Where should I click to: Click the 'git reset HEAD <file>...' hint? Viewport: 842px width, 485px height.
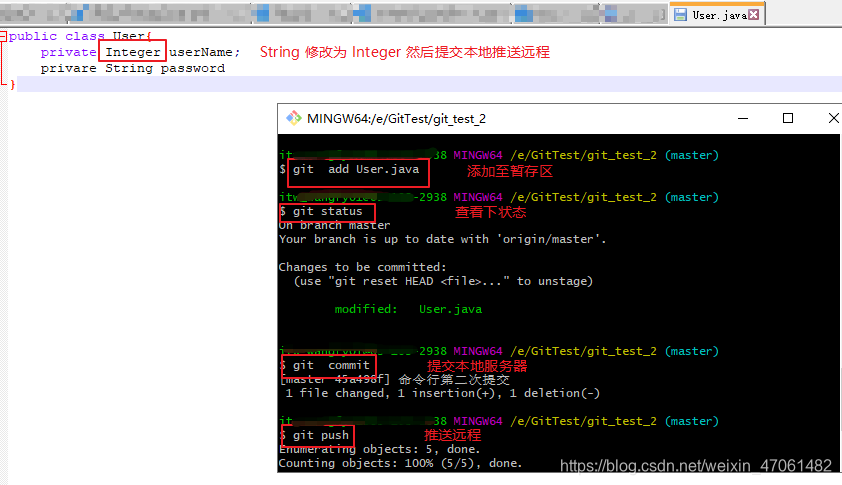pos(443,281)
